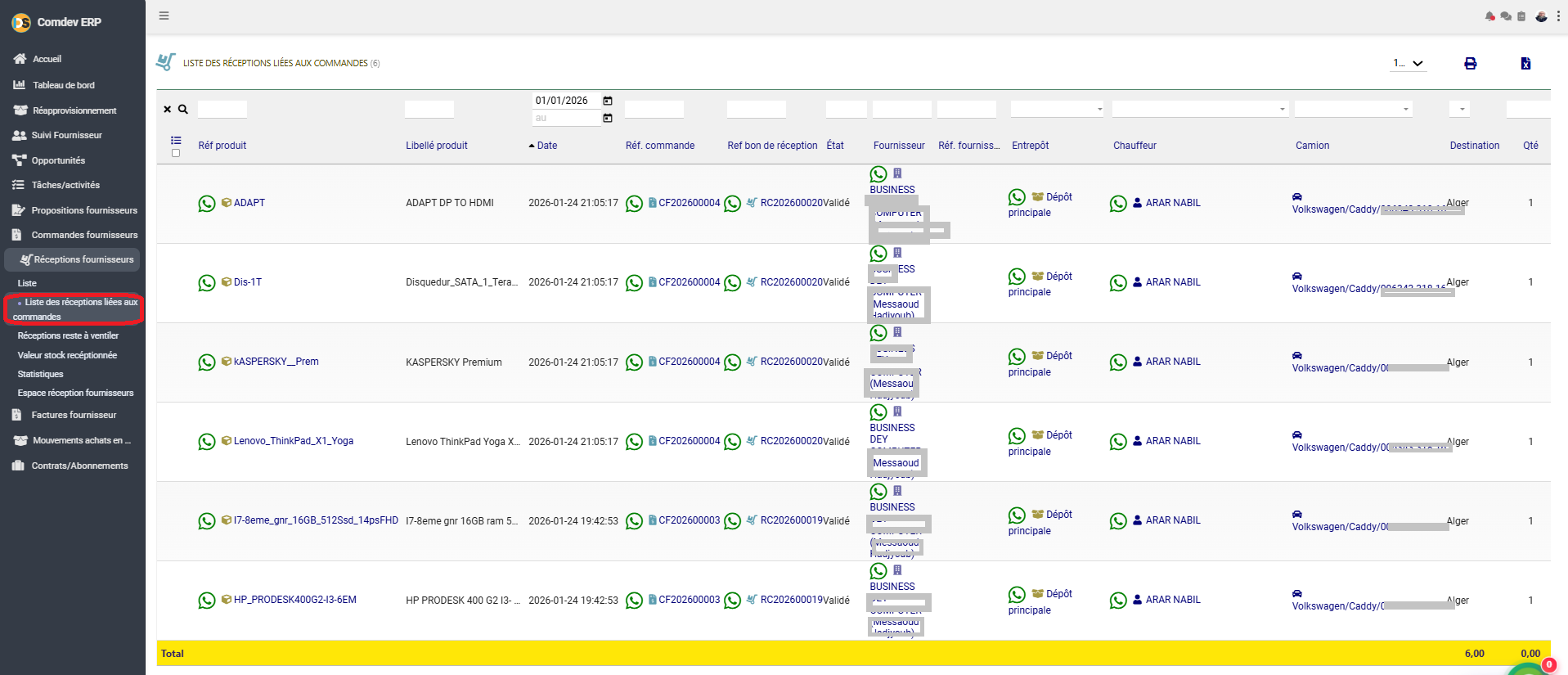The height and width of the screenshot is (675, 1568).
Task: Open WhatsApp icon beside Dis-1T product
Action: [x=207, y=282]
